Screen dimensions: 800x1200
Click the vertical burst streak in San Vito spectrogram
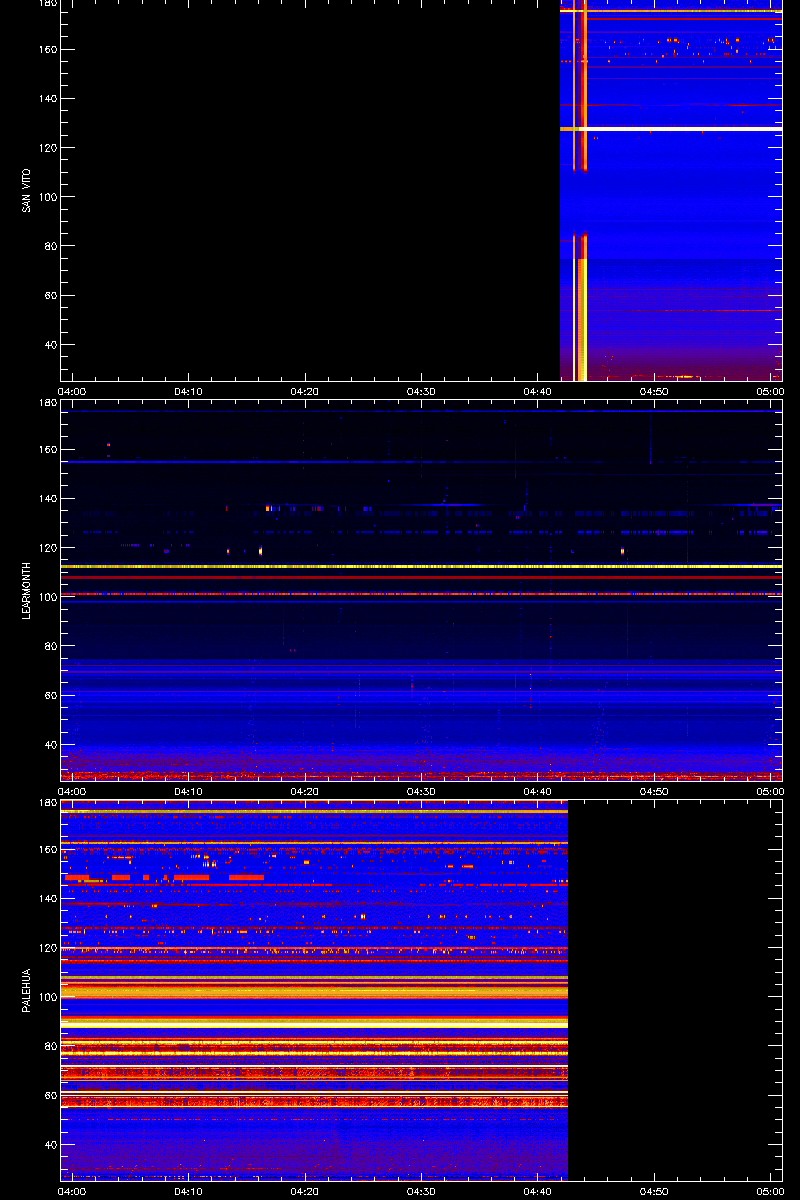(580, 190)
